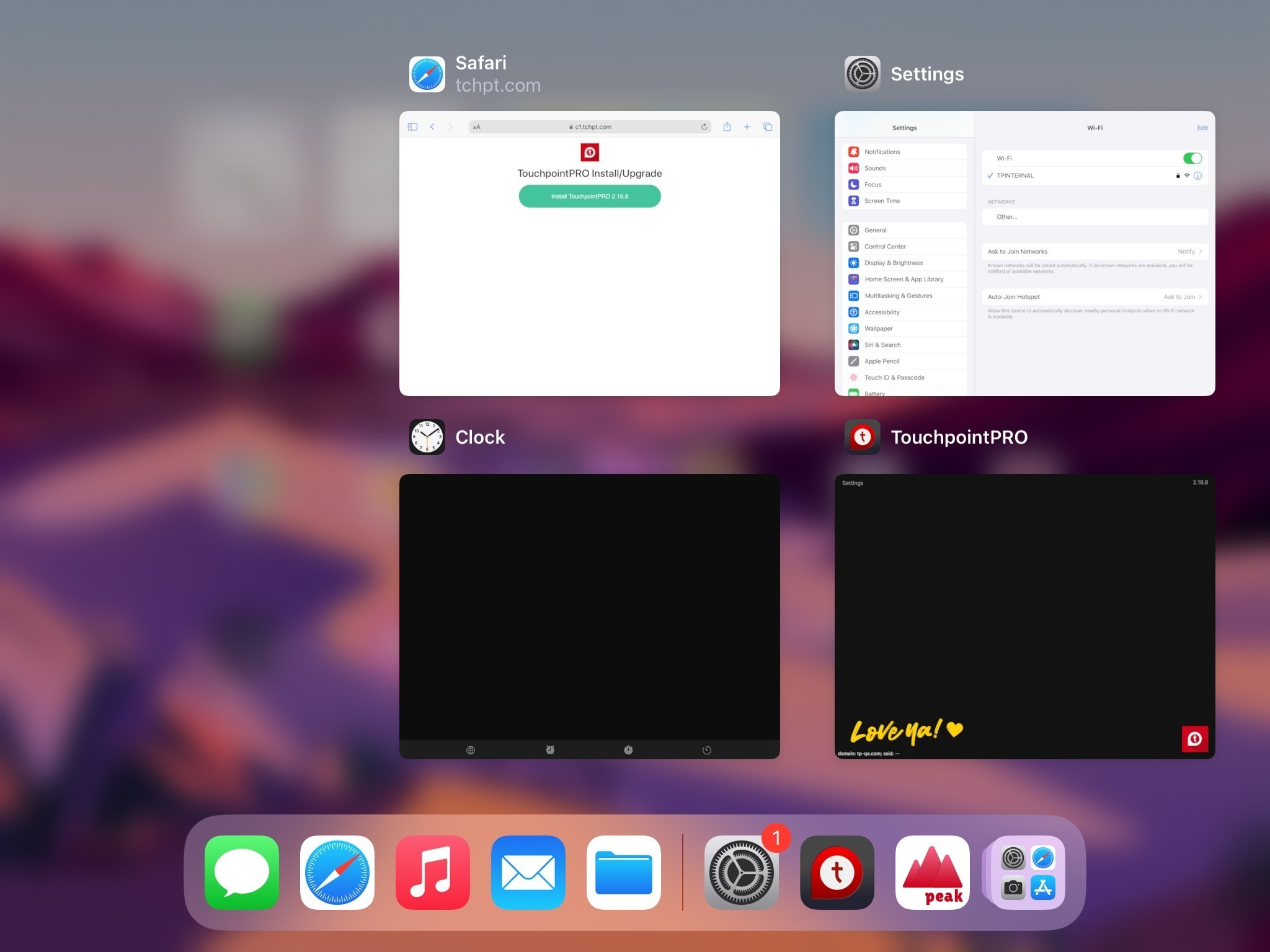The width and height of the screenshot is (1270, 952).
Task: Click Safari share icon in toolbar
Action: [727, 127]
